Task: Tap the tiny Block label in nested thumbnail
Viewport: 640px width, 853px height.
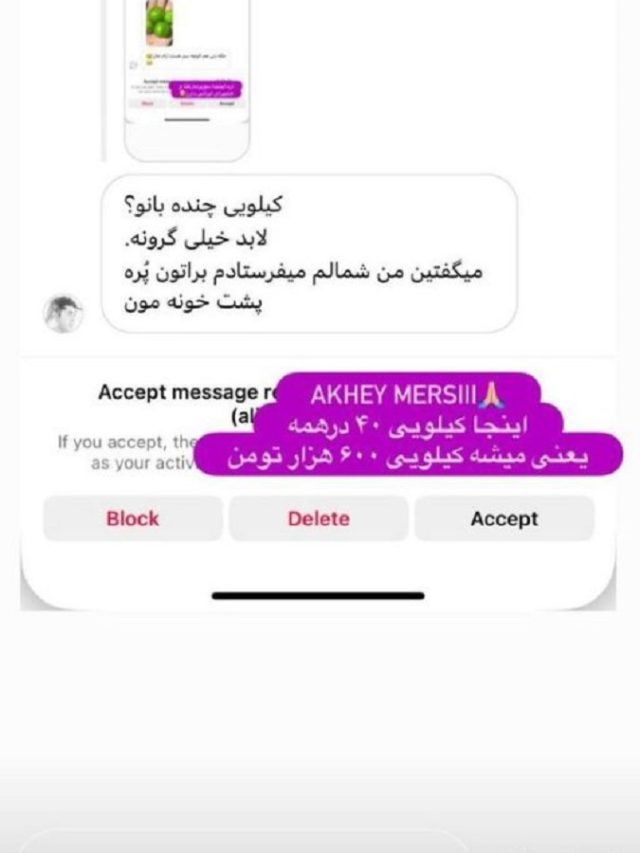Action: [147, 103]
